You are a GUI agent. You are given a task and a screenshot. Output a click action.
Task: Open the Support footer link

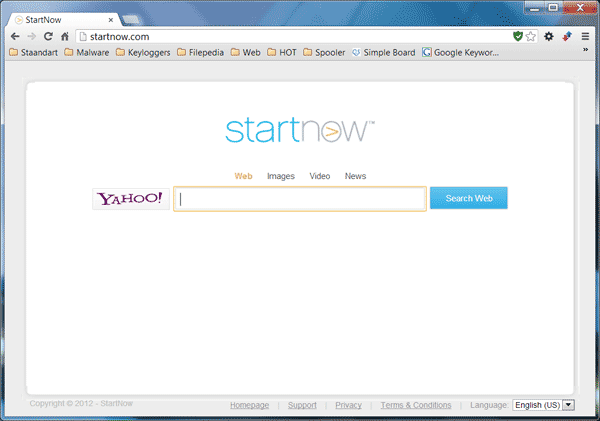coord(302,405)
